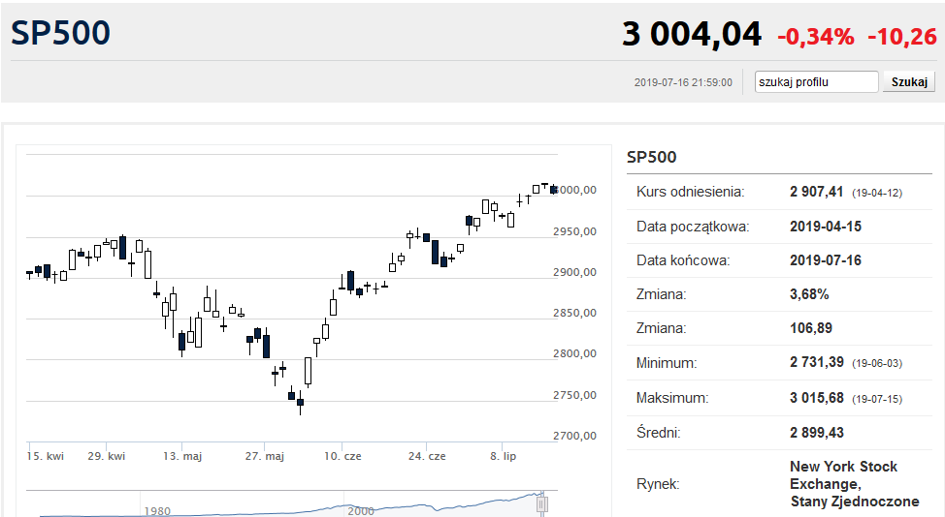The image size is (945, 517).
Task: Click the 'szukaj profilu' search field
Action: [816, 82]
